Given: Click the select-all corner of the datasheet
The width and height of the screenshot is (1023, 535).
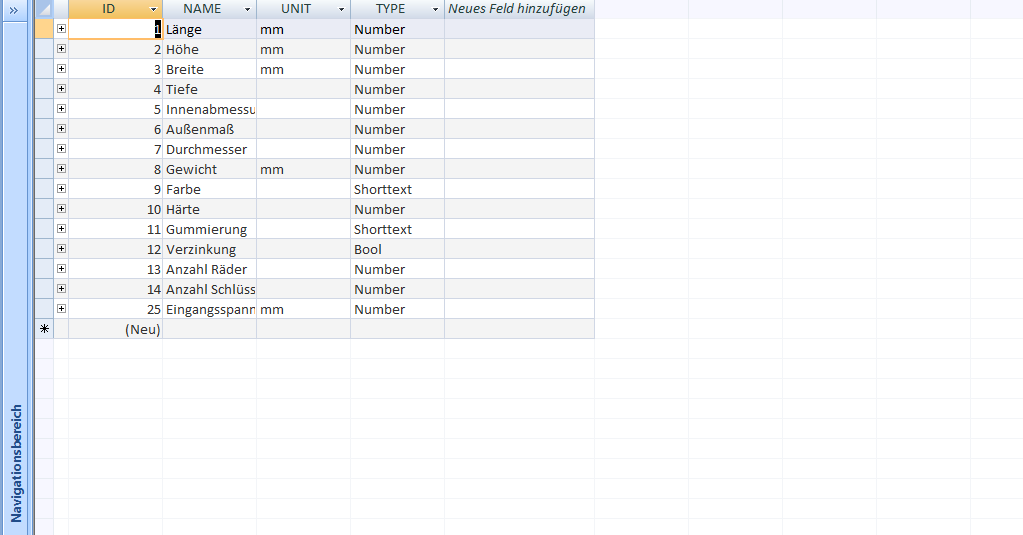Looking at the screenshot, I should pyautogui.click(x=44, y=9).
